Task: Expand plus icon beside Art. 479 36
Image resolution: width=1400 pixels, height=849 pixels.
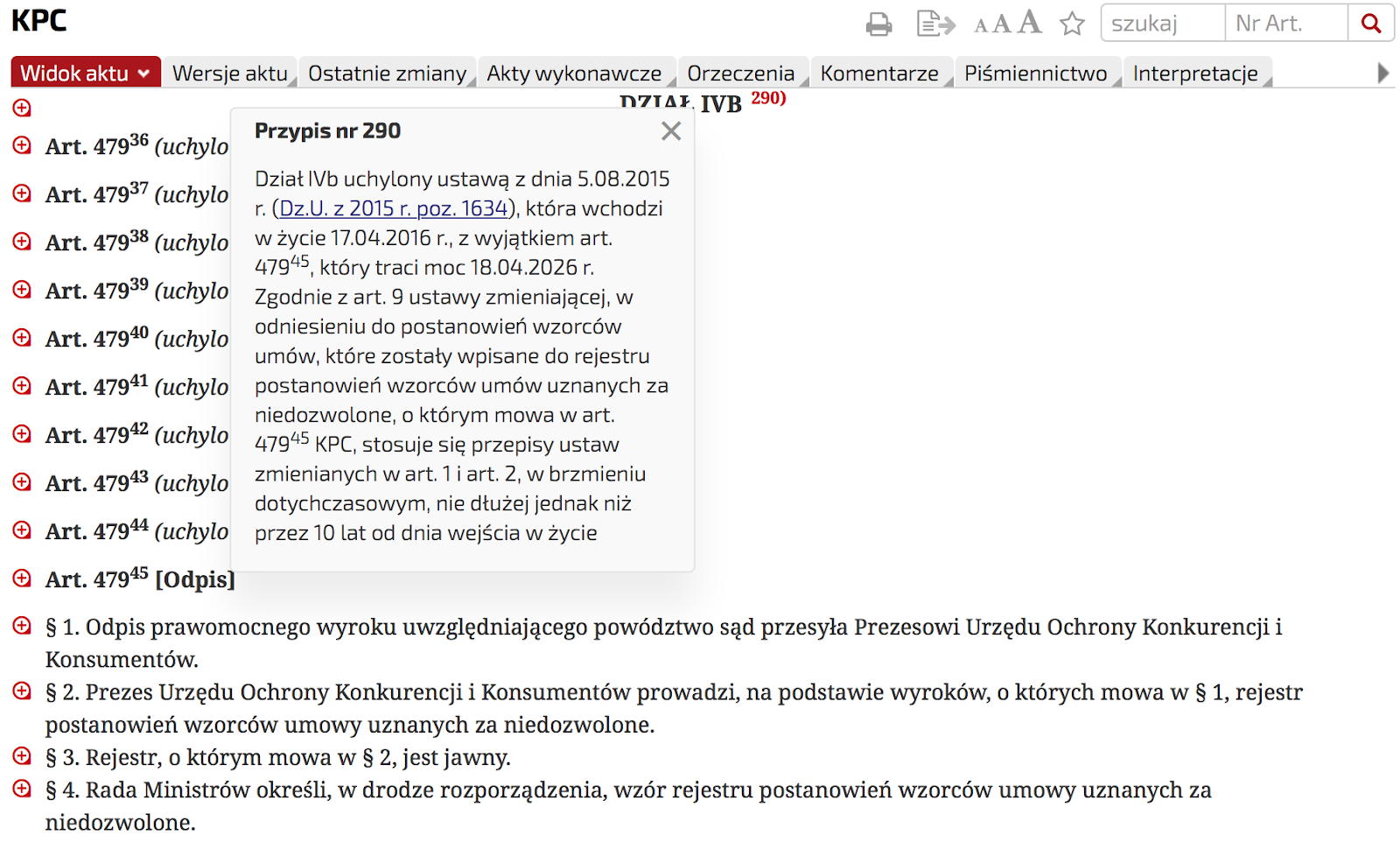Action: pos(22,145)
